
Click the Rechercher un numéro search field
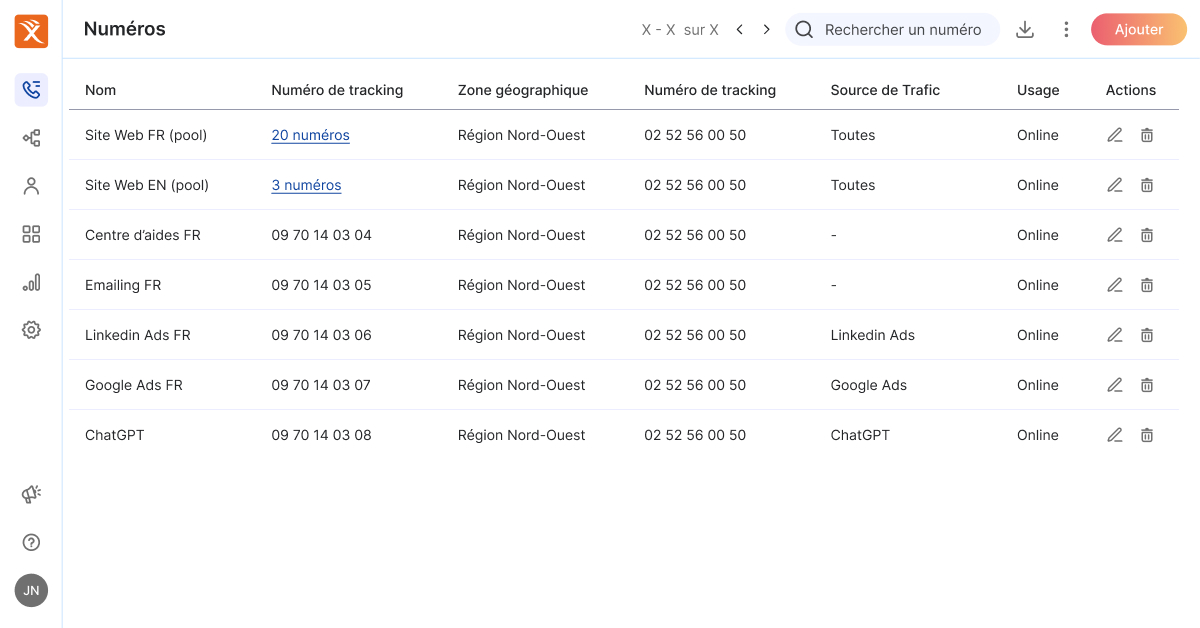tap(902, 30)
